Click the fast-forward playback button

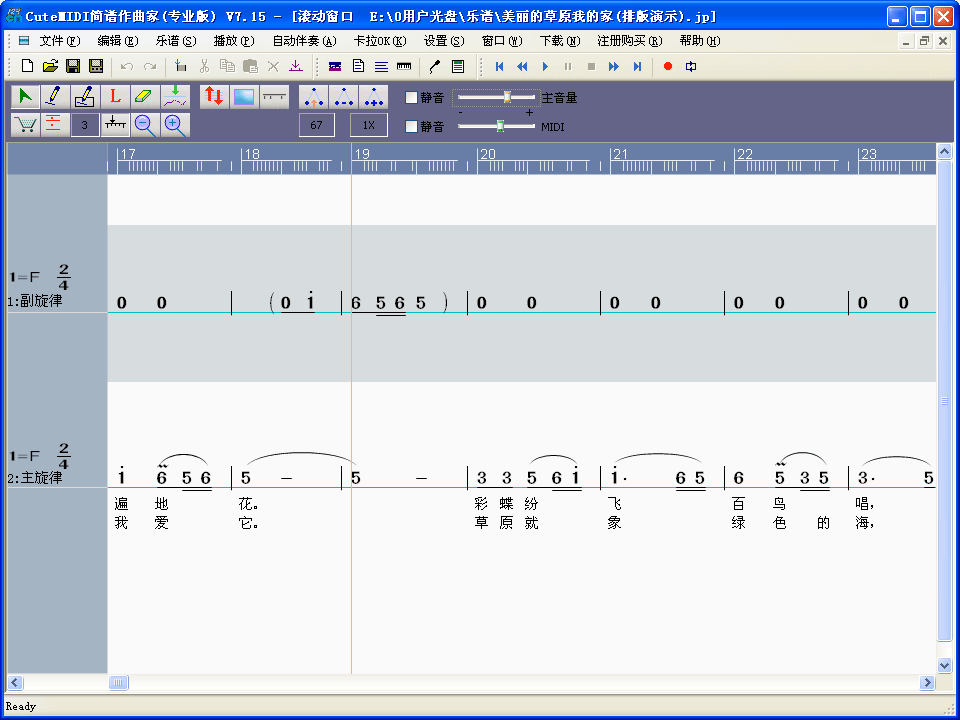[x=613, y=66]
